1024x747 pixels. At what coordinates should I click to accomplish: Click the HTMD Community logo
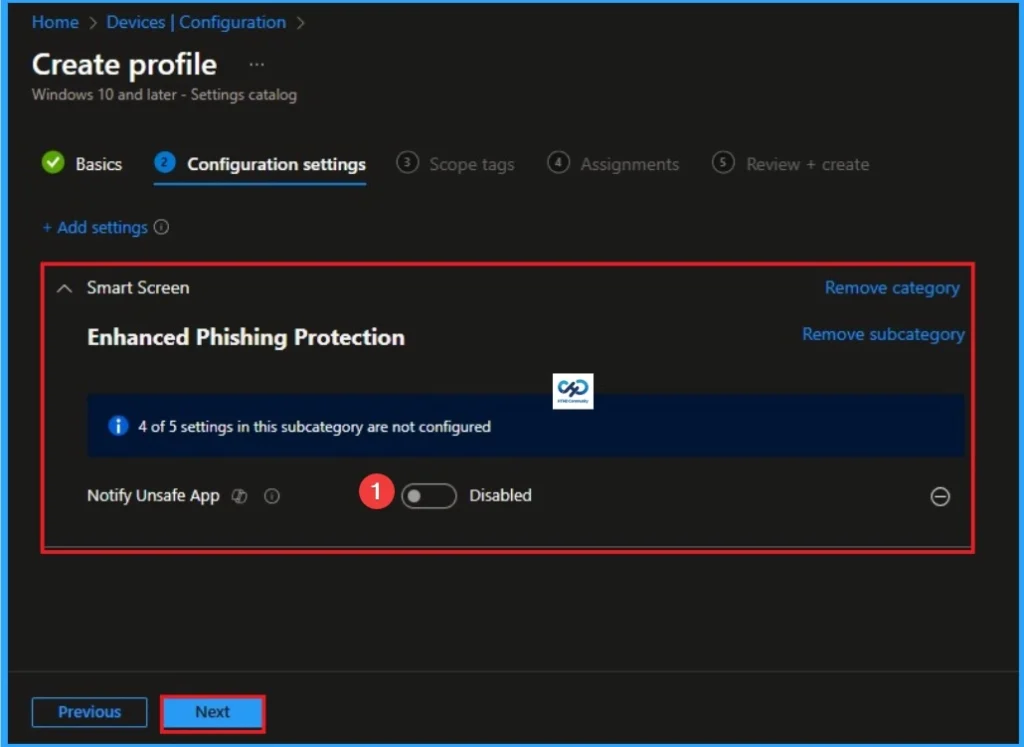pos(572,391)
